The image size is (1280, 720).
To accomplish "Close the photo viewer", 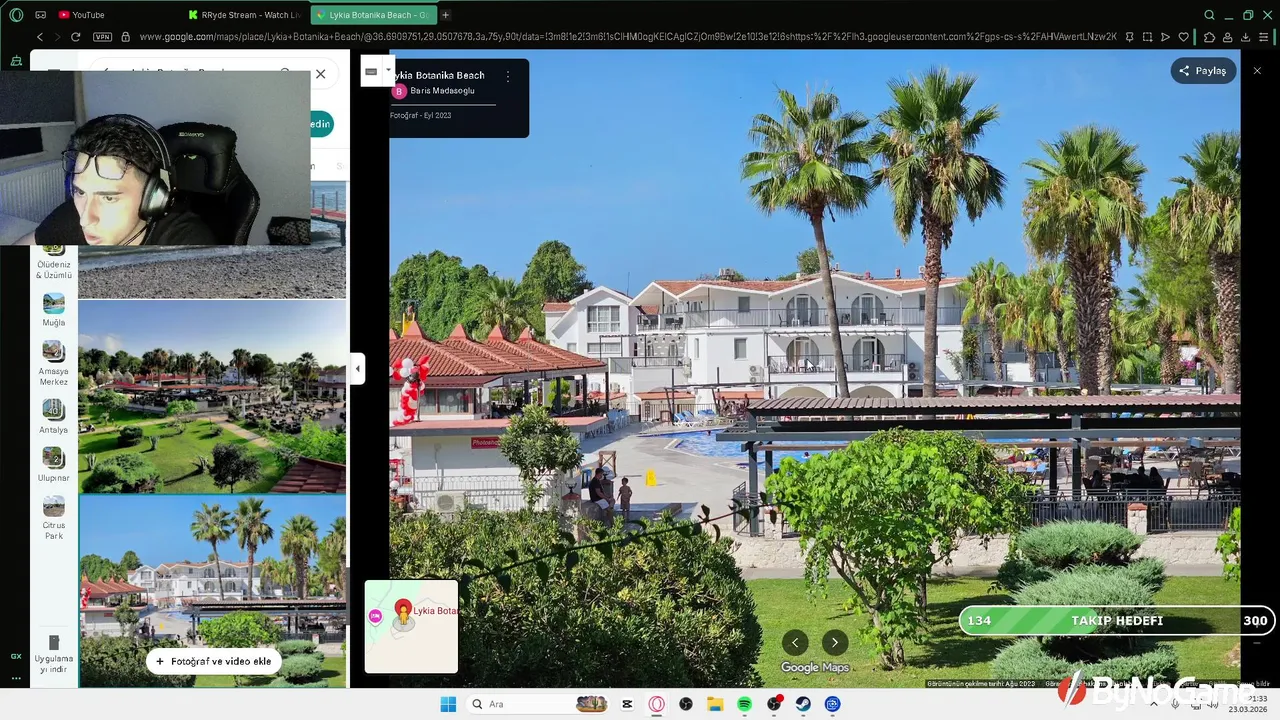I will pyautogui.click(x=1257, y=71).
